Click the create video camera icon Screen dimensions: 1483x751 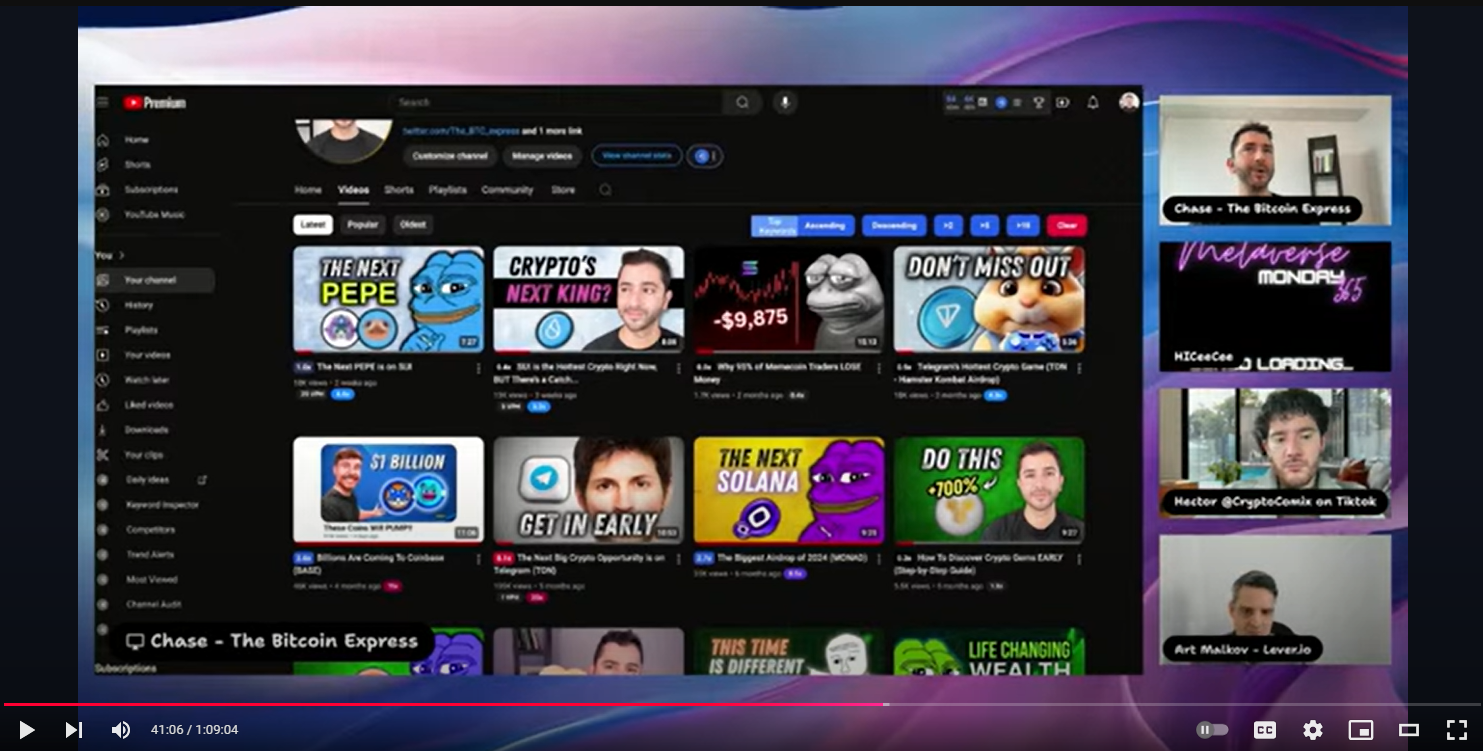(x=1062, y=102)
